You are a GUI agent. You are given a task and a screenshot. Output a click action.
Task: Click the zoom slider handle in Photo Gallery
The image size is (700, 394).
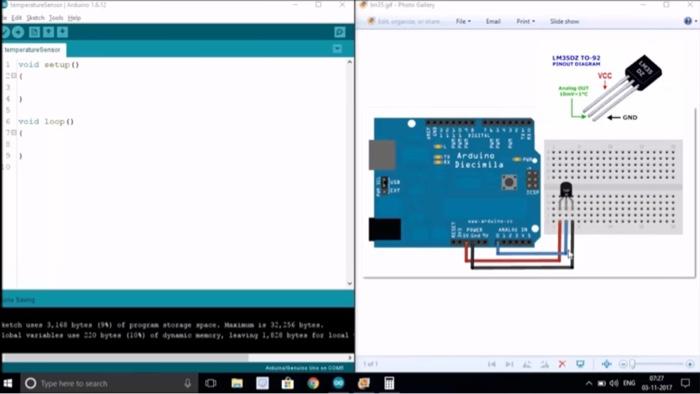coord(632,364)
